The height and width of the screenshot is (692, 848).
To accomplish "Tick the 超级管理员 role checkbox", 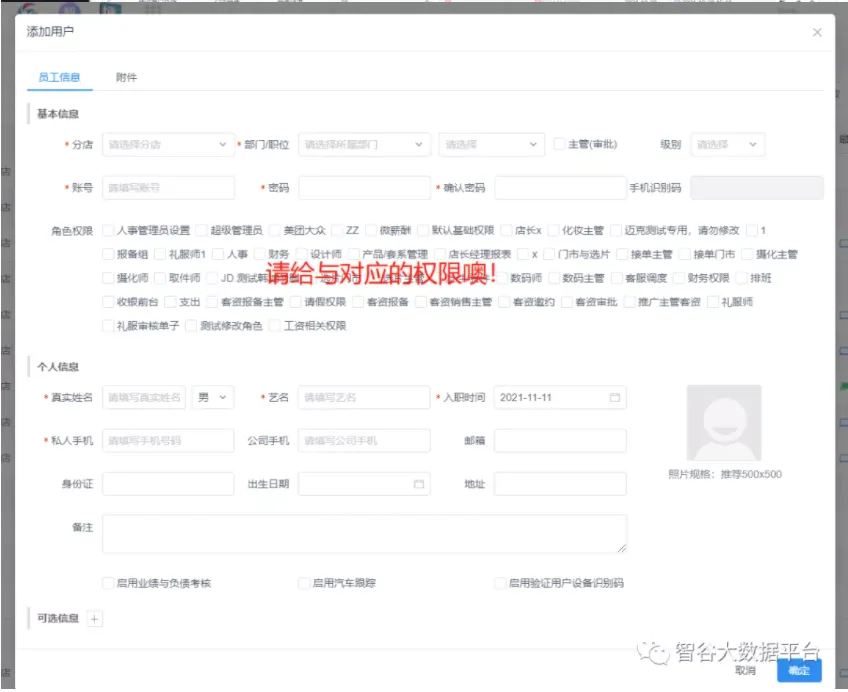I will 202,230.
